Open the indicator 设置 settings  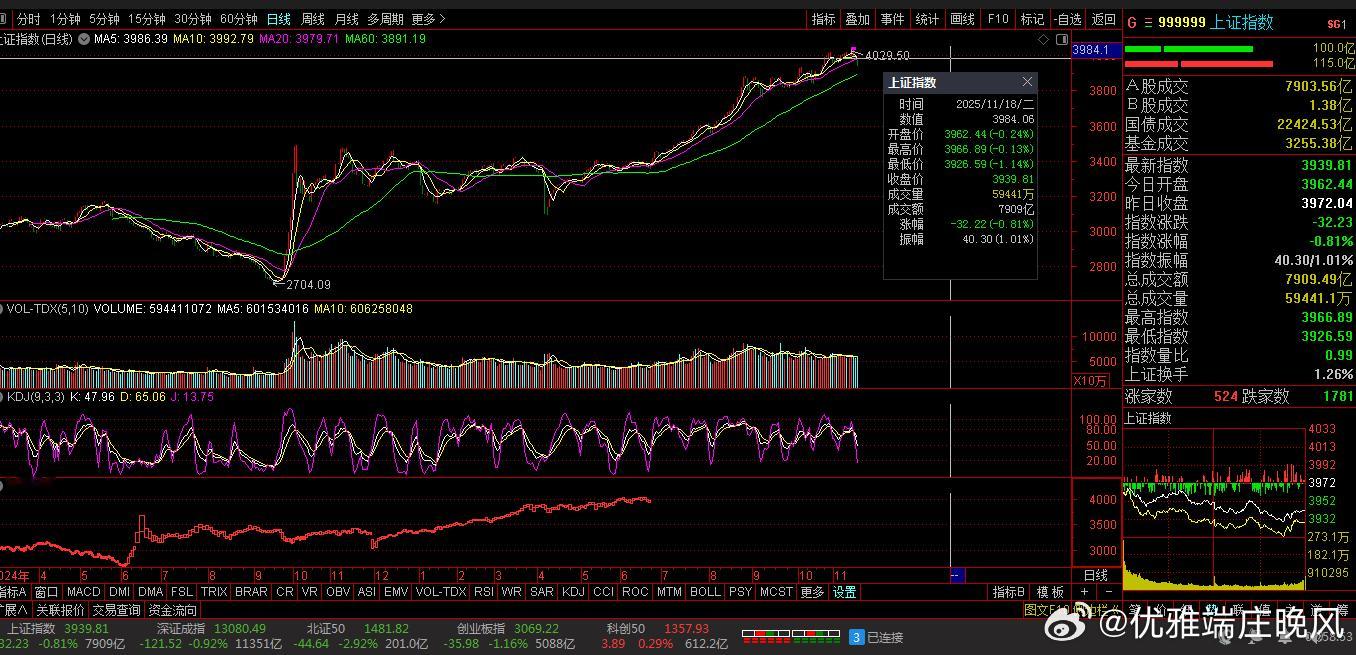click(845, 592)
